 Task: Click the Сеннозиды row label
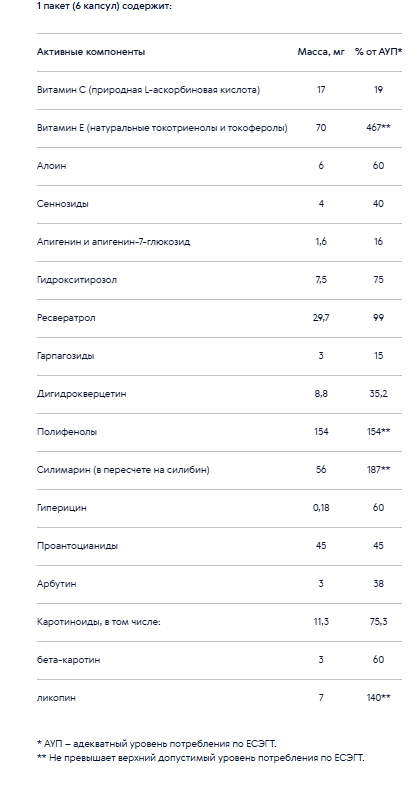[x=63, y=204]
